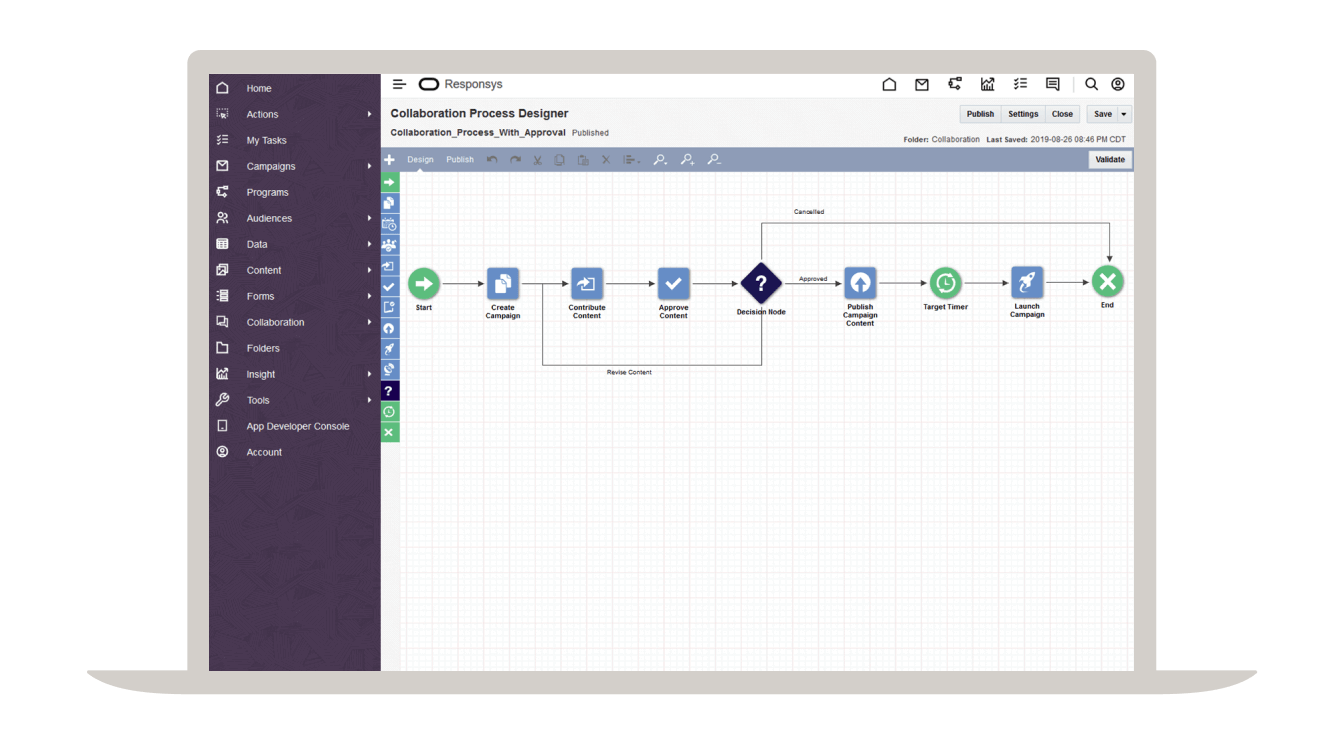Screen dimensions: 1344x756
Task: Select the people group stage in the palette
Action: [x=390, y=245]
